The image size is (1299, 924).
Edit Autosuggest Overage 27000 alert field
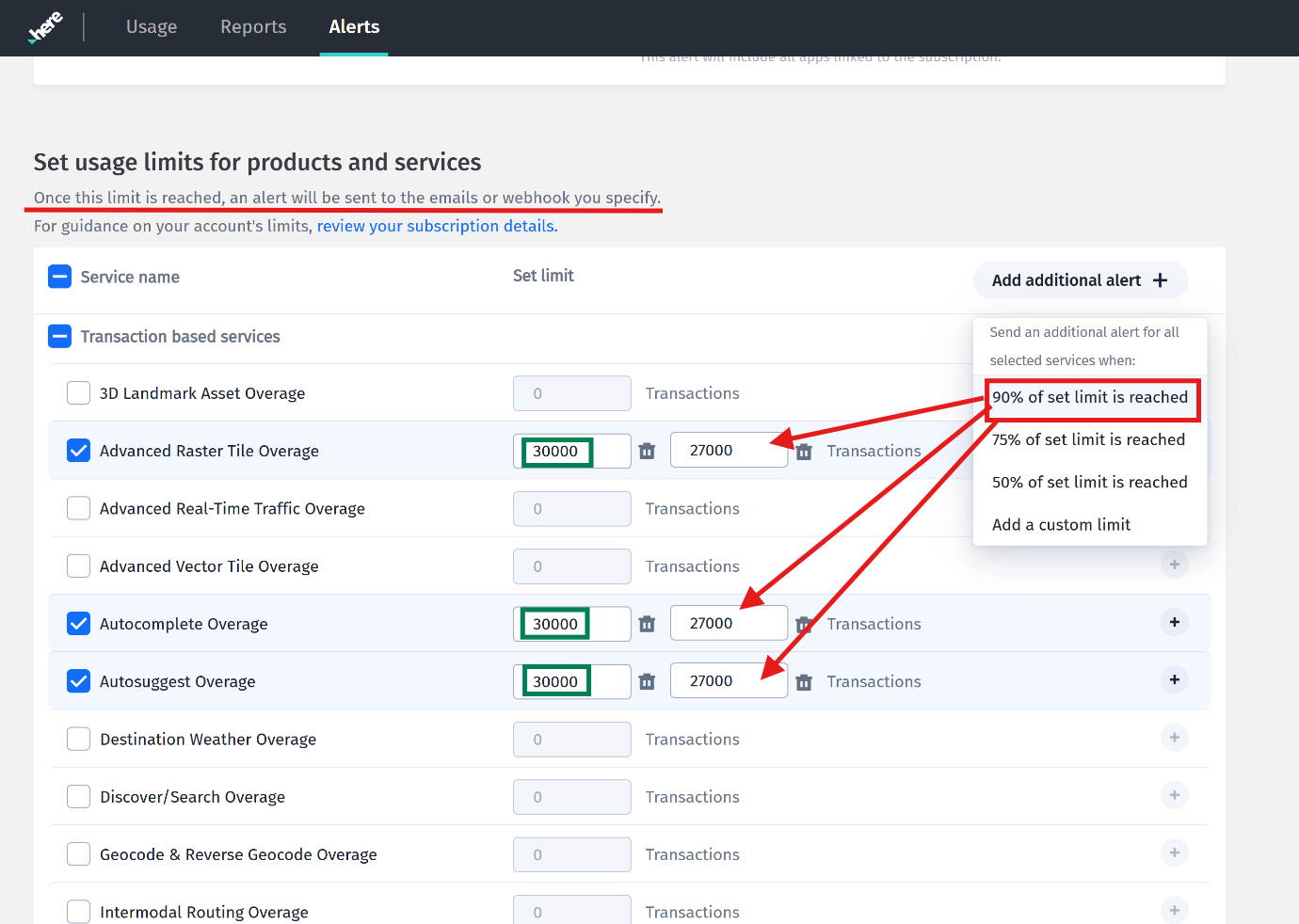[729, 680]
